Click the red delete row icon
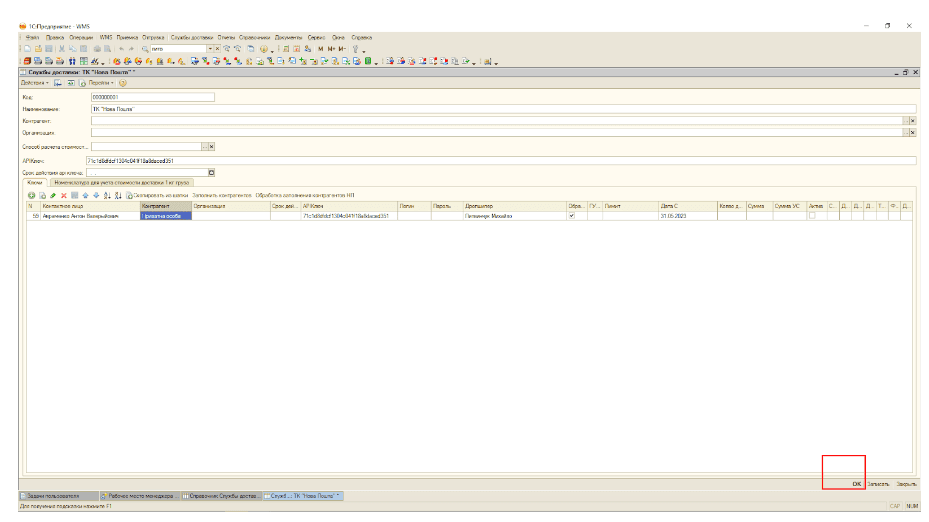 coord(62,195)
